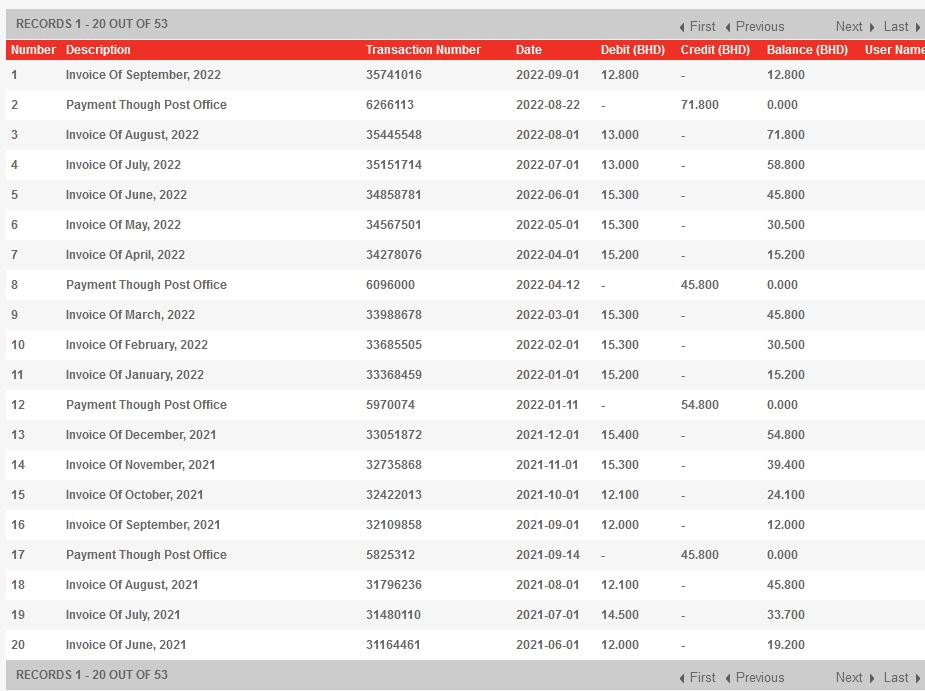Click the Credit (BHD) column header

point(714,50)
